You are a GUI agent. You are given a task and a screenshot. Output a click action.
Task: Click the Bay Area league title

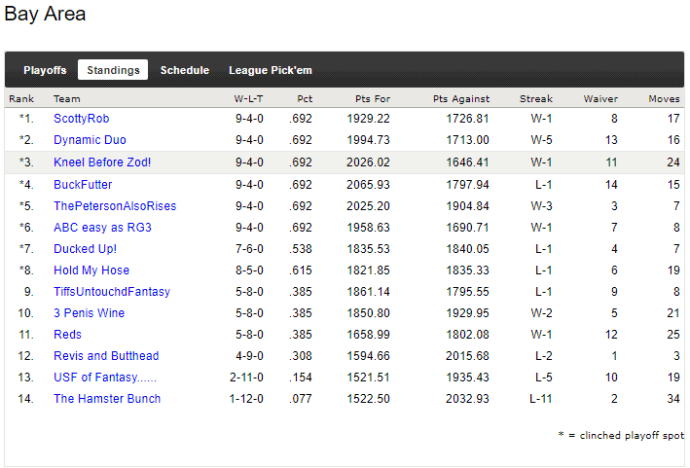(45, 14)
